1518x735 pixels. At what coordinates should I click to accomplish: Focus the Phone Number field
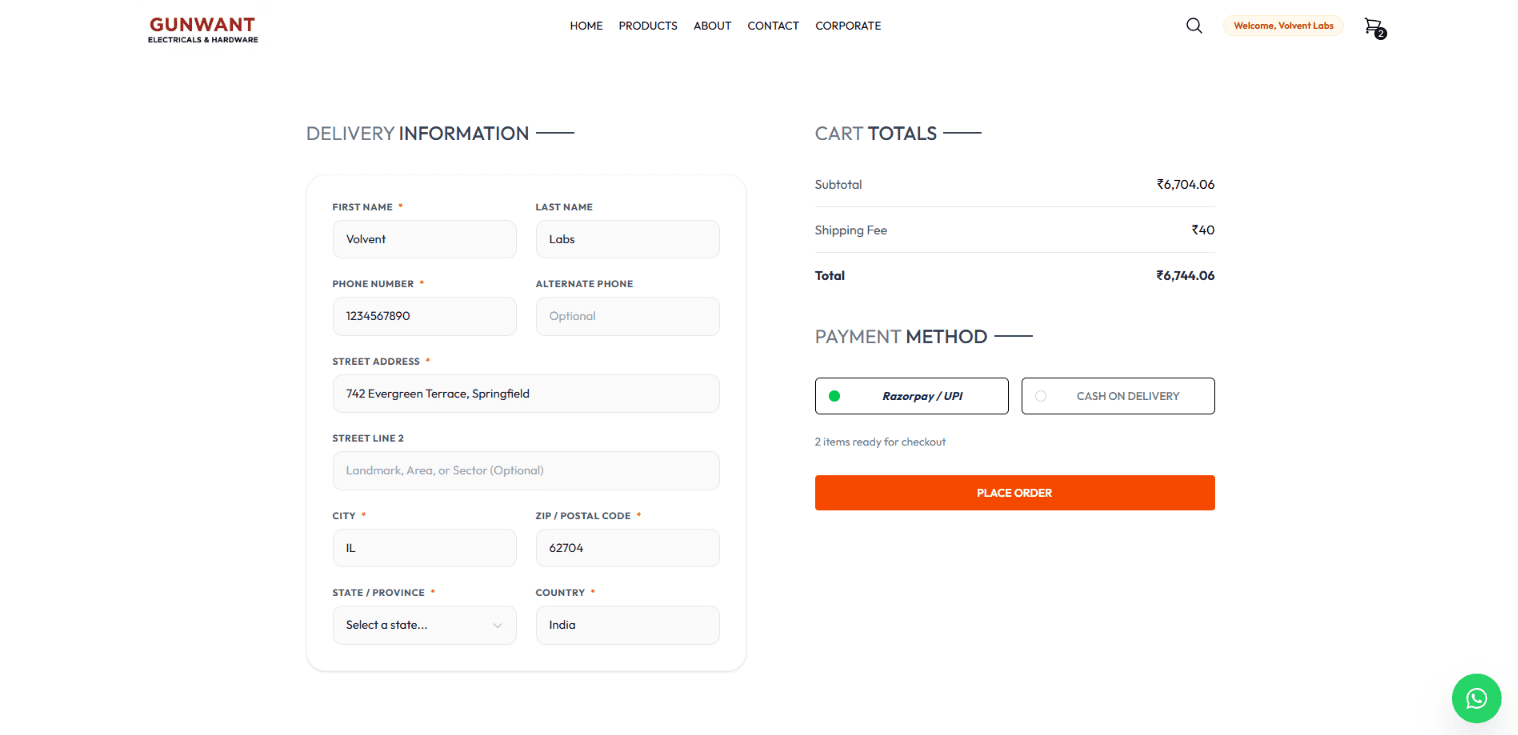pyautogui.click(x=425, y=316)
